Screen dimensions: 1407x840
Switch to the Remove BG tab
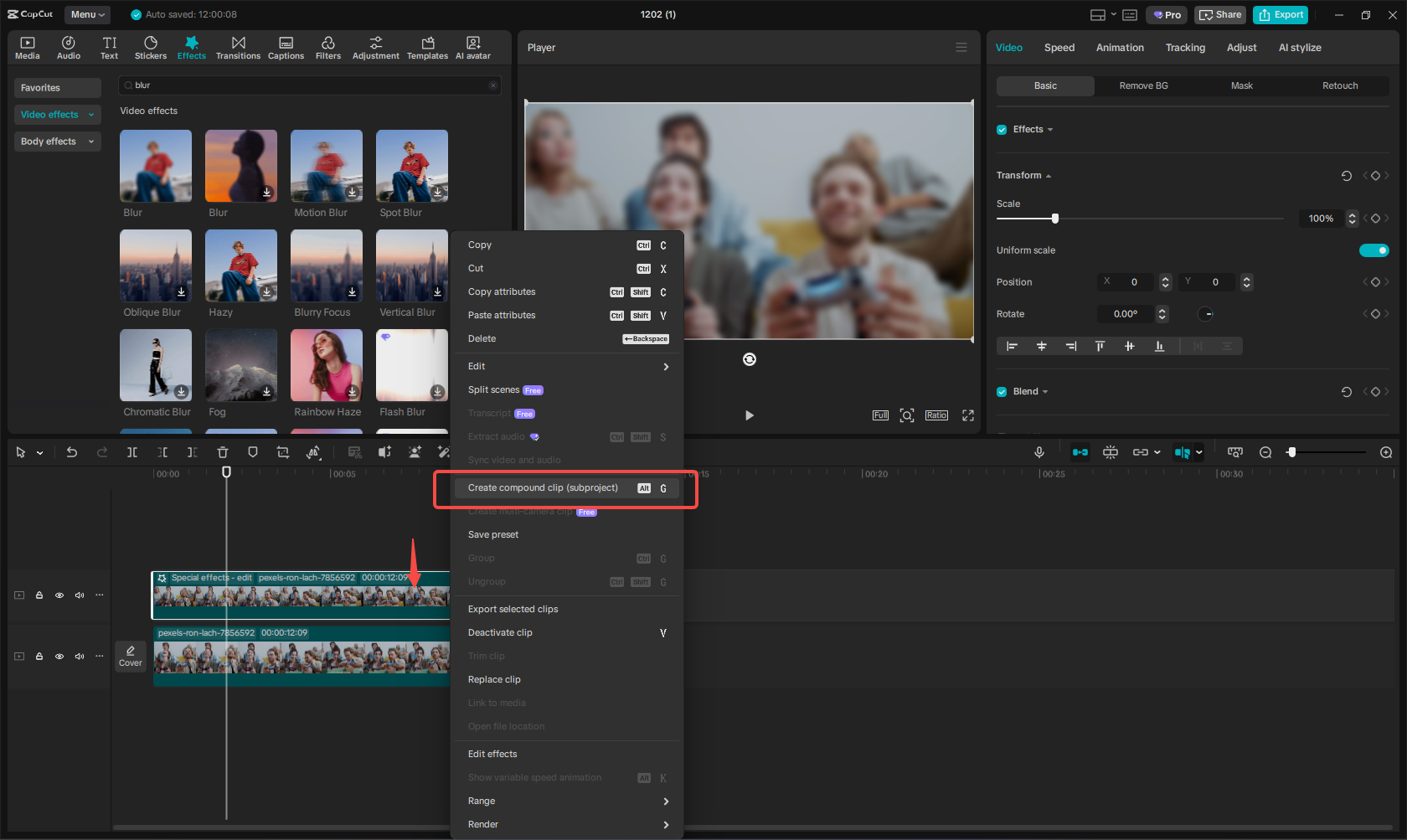coord(1143,85)
